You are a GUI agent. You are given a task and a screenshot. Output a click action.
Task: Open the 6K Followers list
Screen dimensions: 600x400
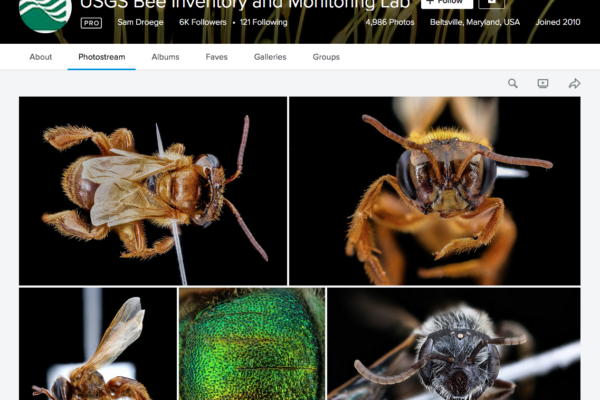203,22
